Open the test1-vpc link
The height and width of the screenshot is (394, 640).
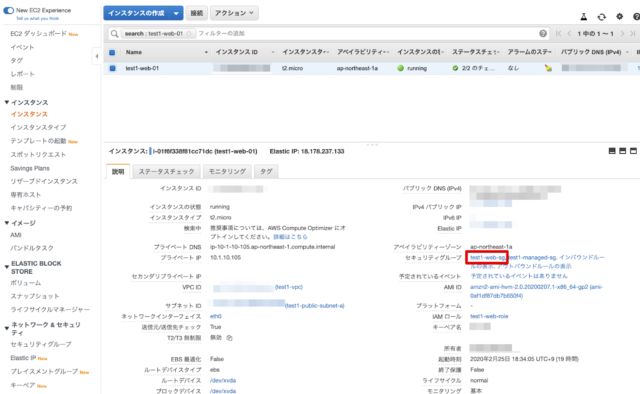(x=289, y=287)
